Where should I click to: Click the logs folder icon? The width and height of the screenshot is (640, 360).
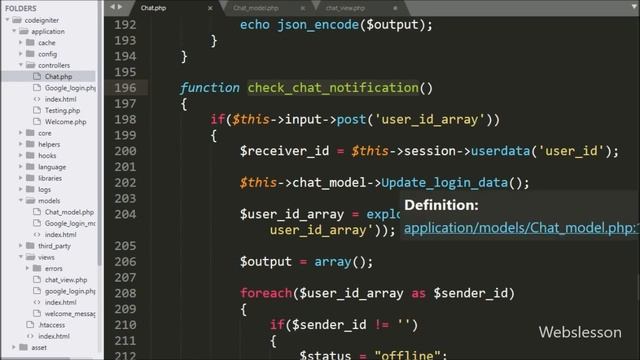pyautogui.click(x=30, y=189)
